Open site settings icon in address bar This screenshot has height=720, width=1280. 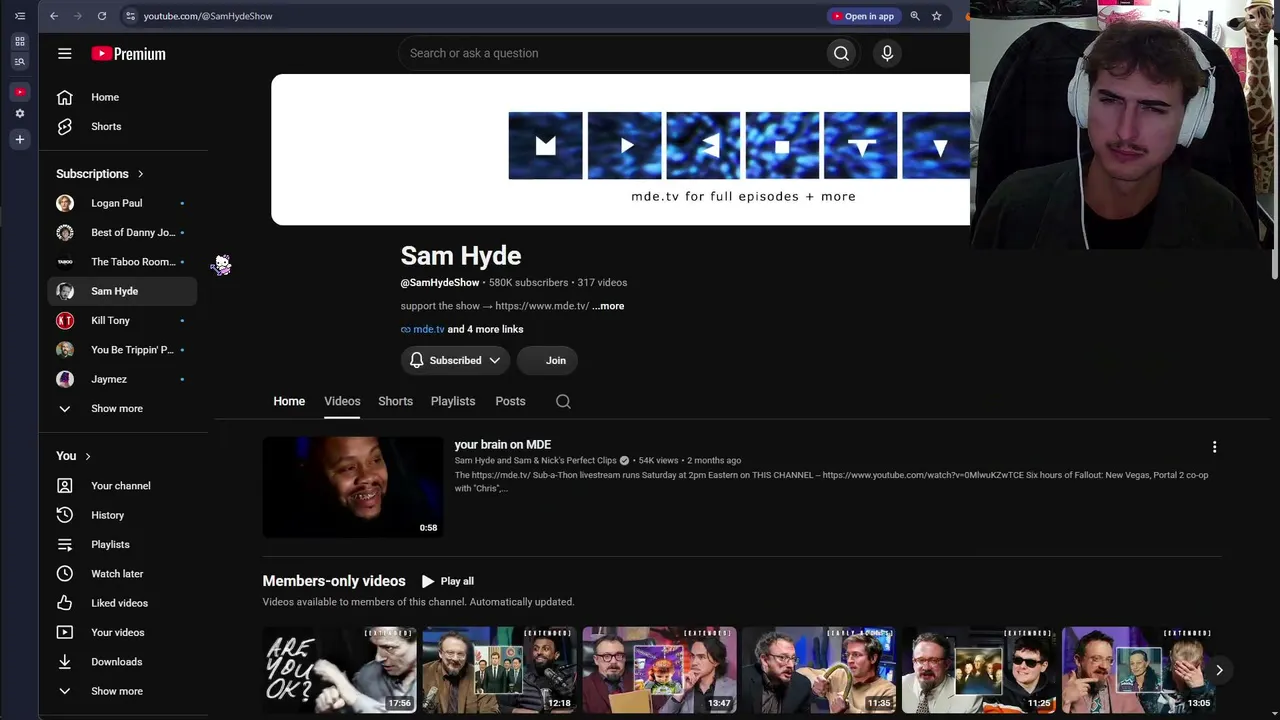point(130,16)
